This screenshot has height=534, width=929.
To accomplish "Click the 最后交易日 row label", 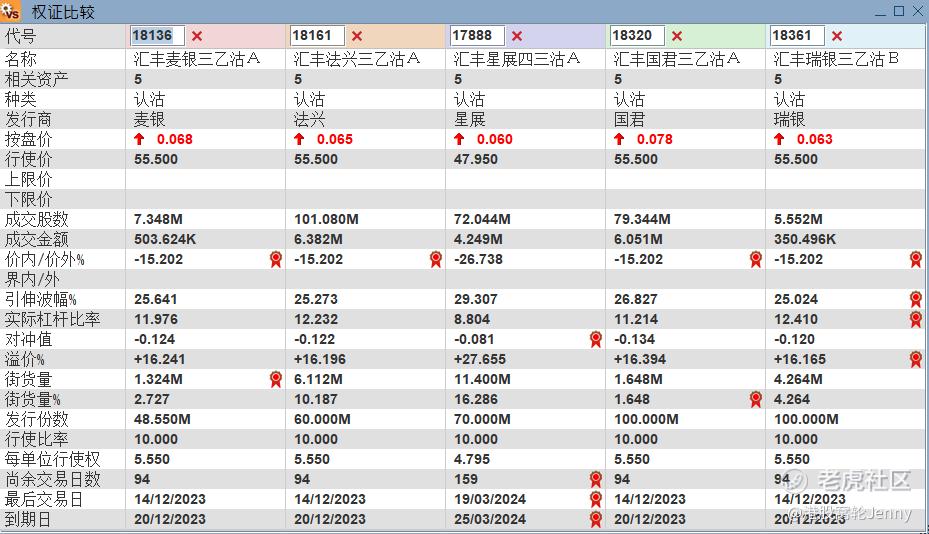I will point(44,499).
